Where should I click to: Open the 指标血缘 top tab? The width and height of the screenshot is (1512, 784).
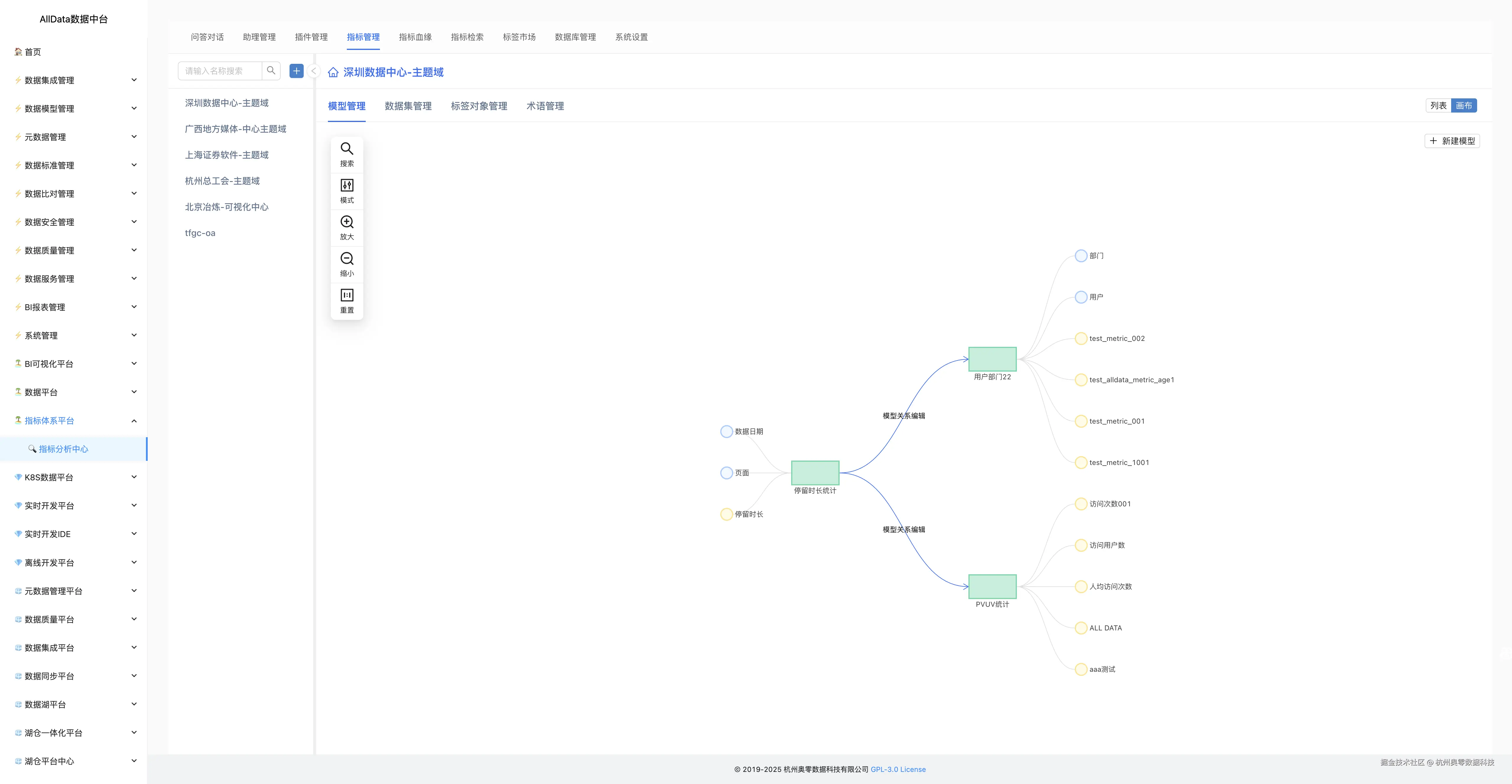click(415, 37)
